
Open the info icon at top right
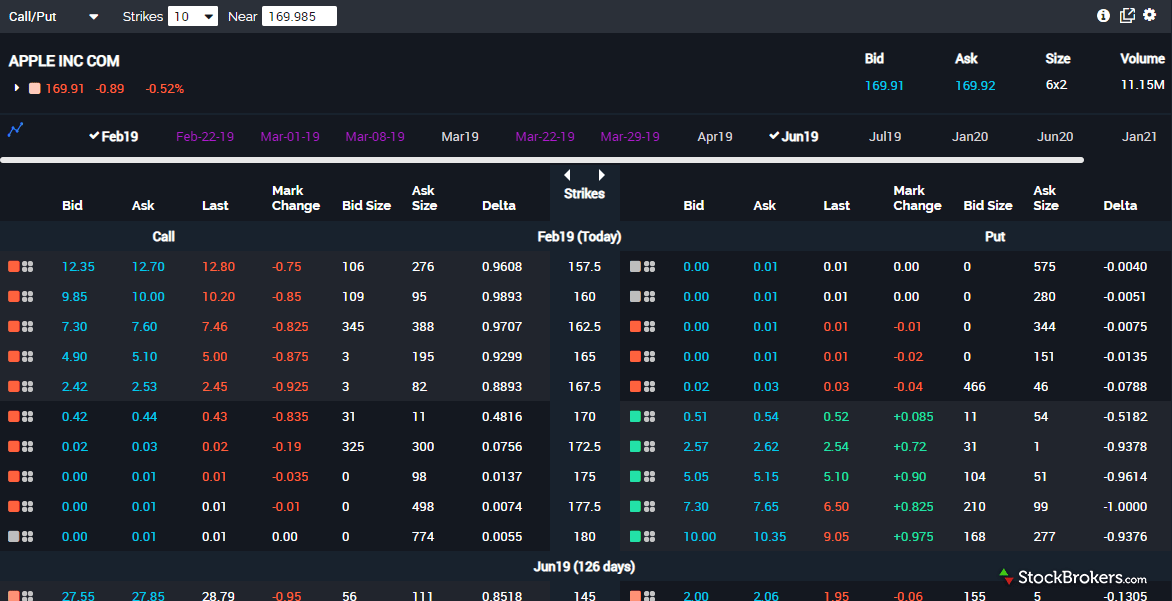pyautogui.click(x=1103, y=16)
